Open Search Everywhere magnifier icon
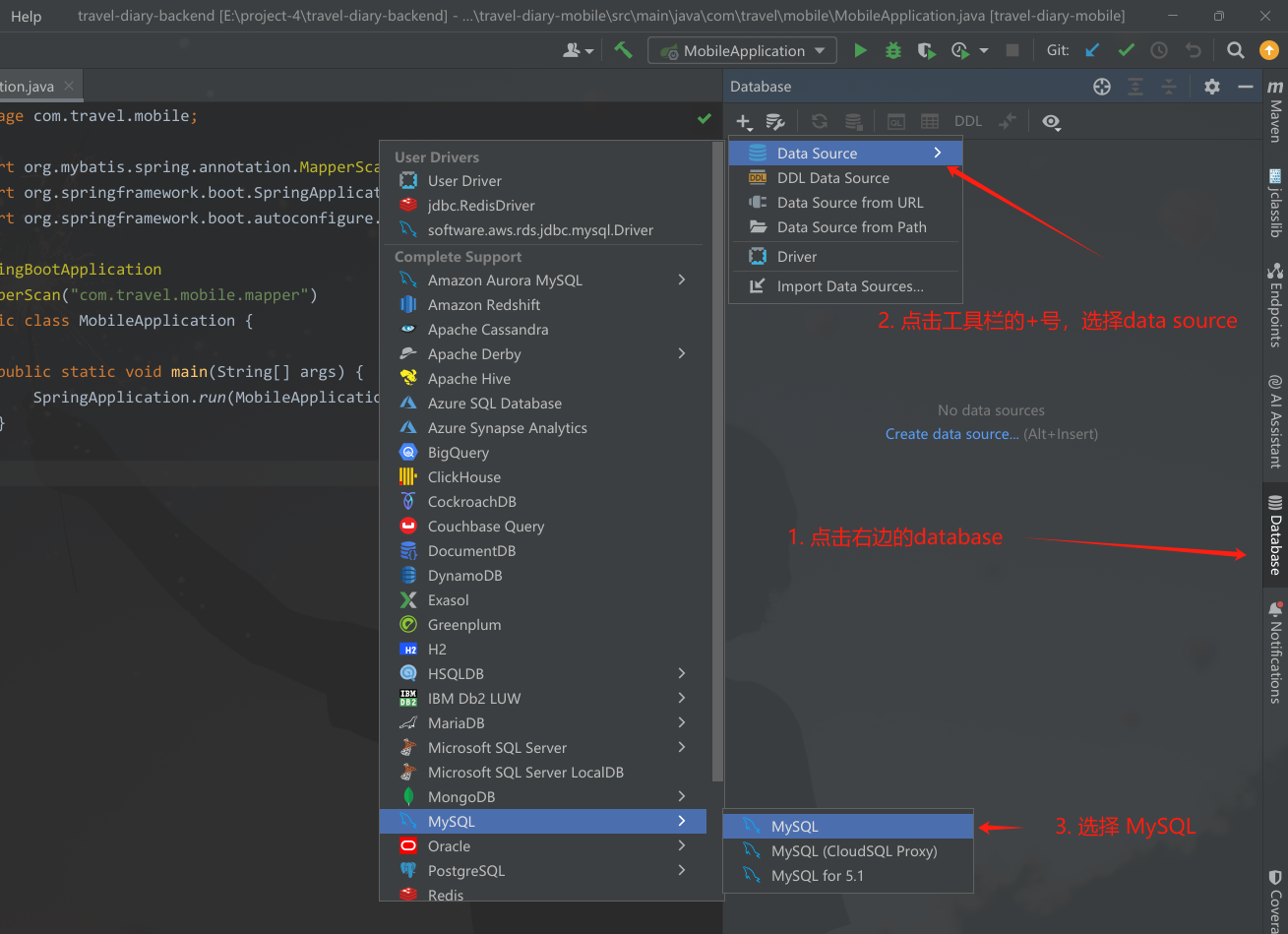Image resolution: width=1288 pixels, height=934 pixels. pos(1235,50)
